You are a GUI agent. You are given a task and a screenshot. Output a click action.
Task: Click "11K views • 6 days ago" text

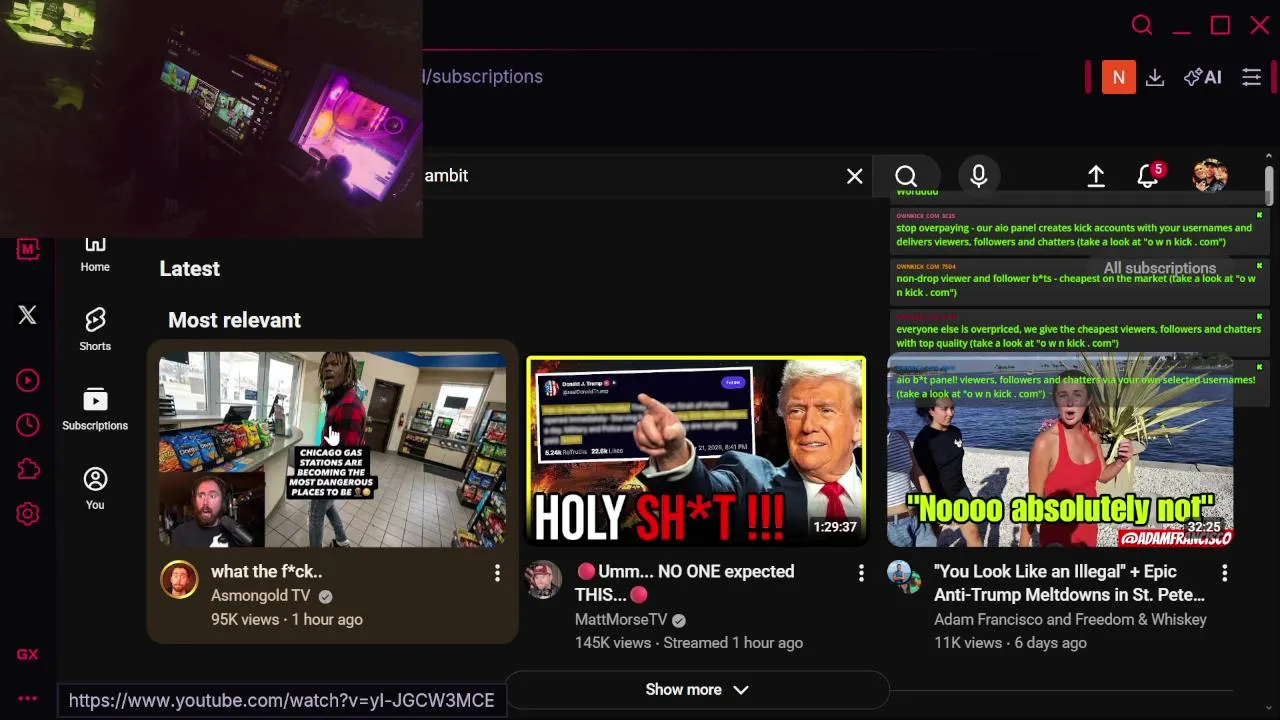1010,643
